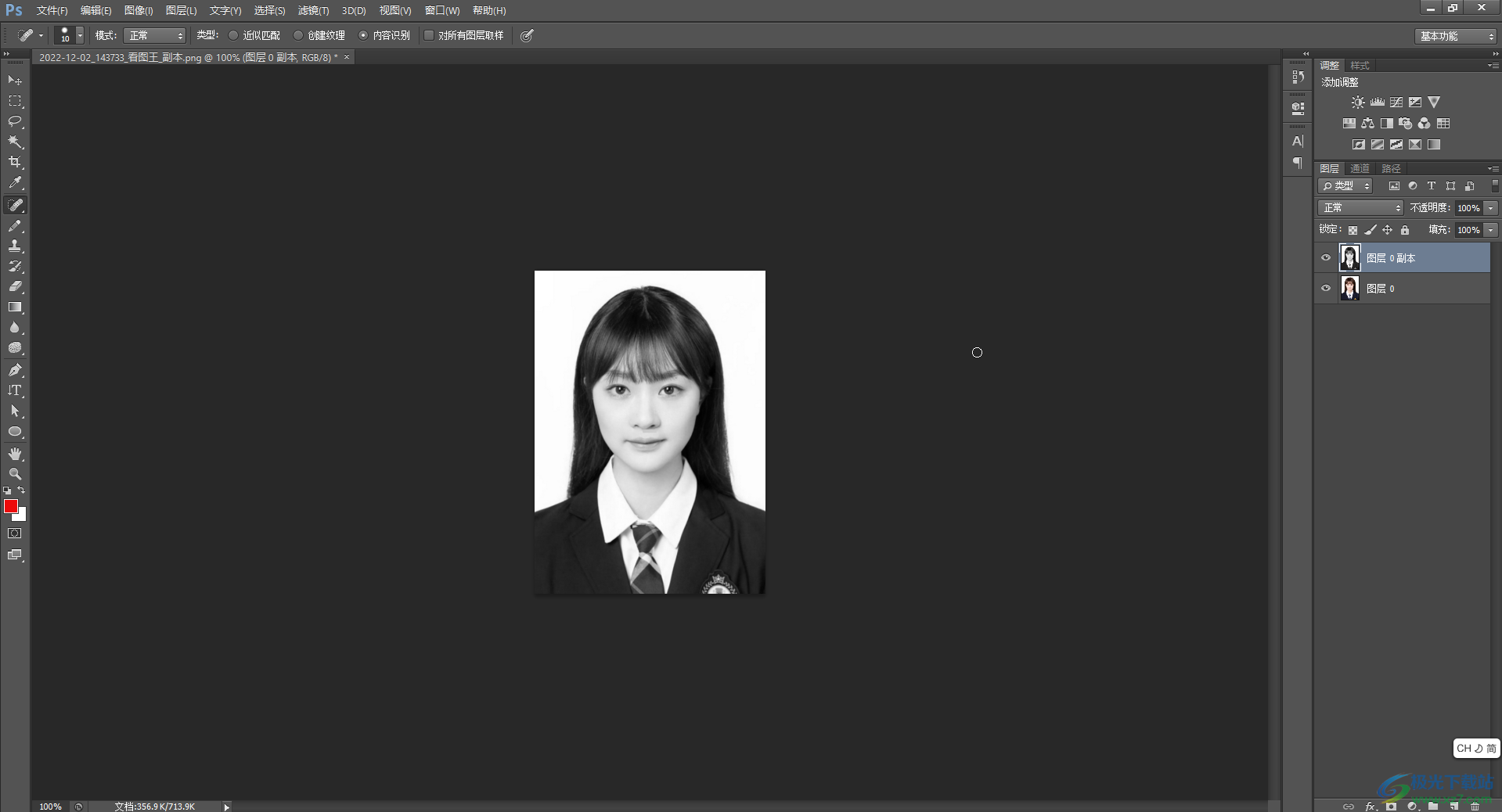The width and height of the screenshot is (1502, 812).
Task: Toggle lock all padlock icon
Action: pos(1405,230)
